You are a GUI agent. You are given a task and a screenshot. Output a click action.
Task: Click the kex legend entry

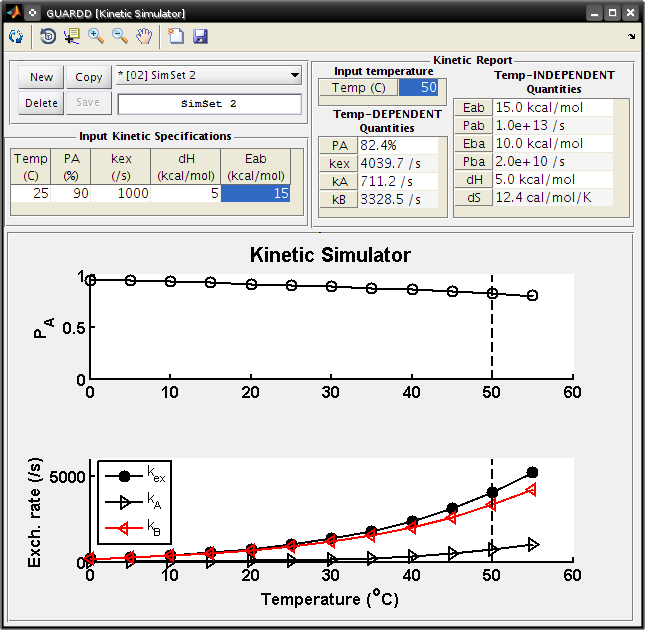pos(135,475)
